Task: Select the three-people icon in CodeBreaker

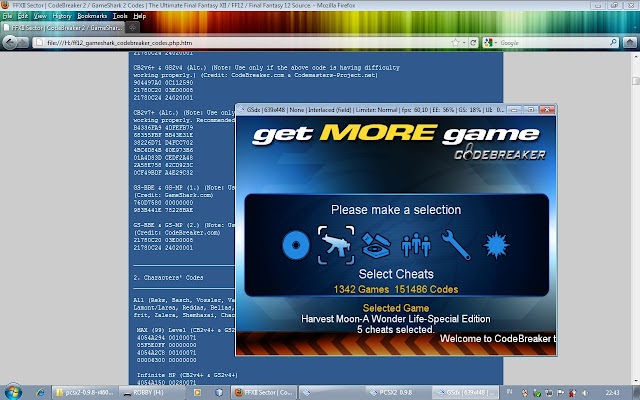Action: click(x=416, y=245)
